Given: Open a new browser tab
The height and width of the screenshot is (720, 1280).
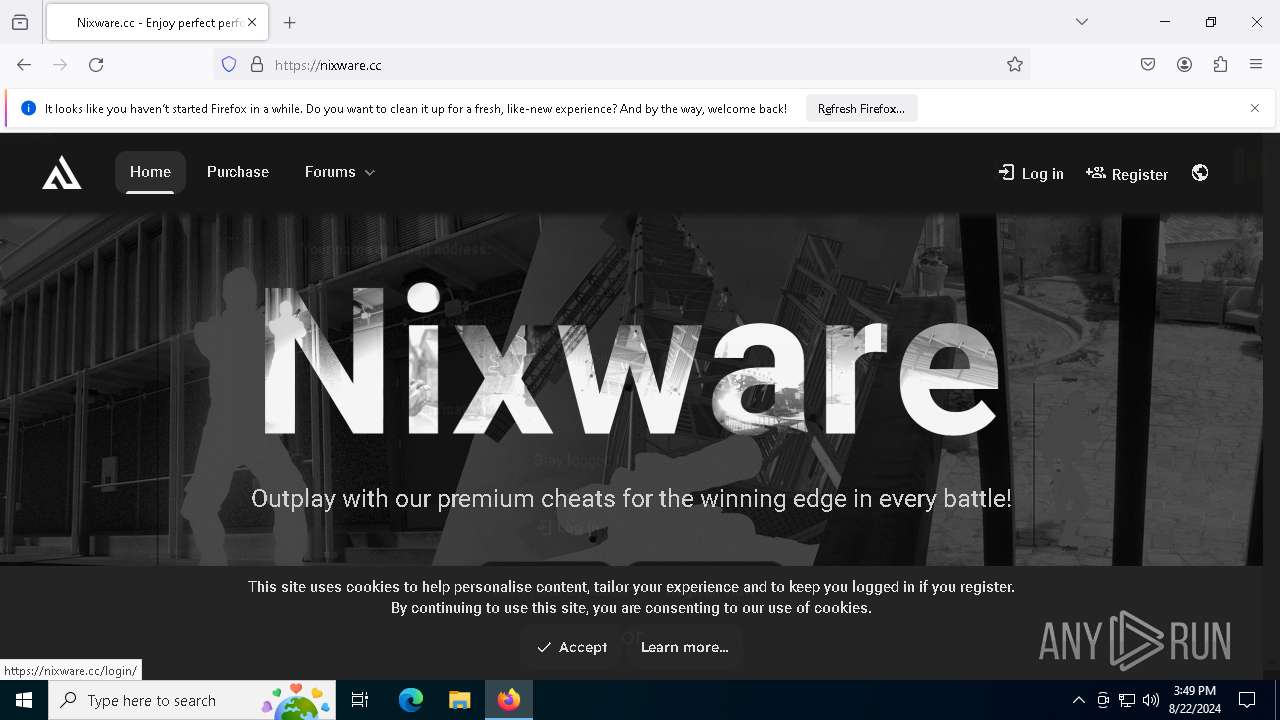Looking at the screenshot, I should (290, 22).
